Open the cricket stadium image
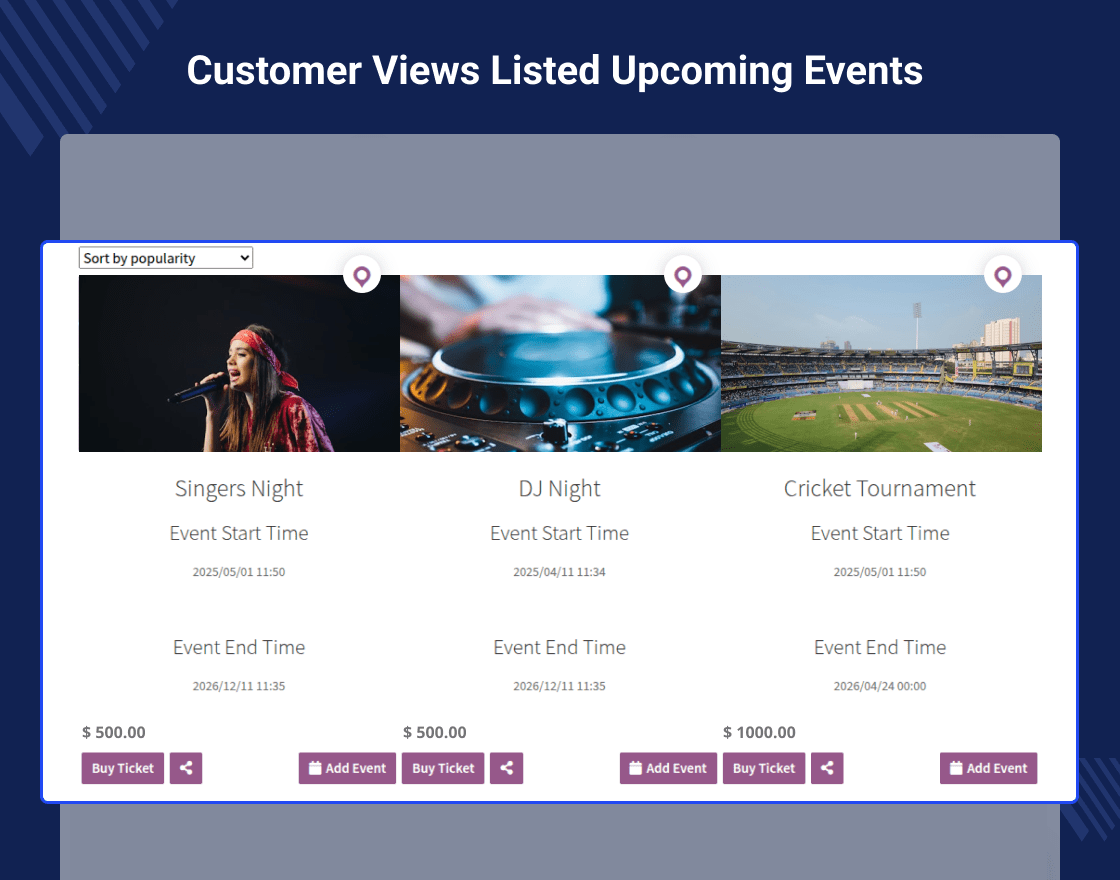The height and width of the screenshot is (880, 1120). [x=880, y=363]
